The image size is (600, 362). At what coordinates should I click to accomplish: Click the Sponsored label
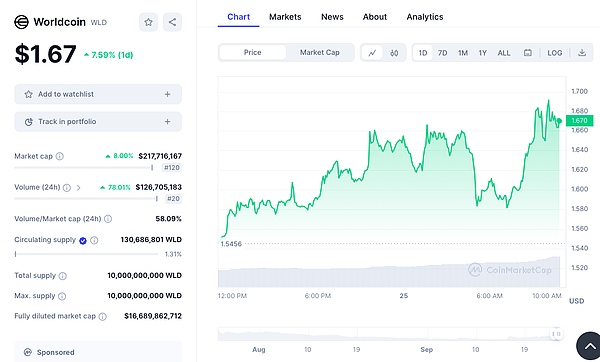coord(55,352)
